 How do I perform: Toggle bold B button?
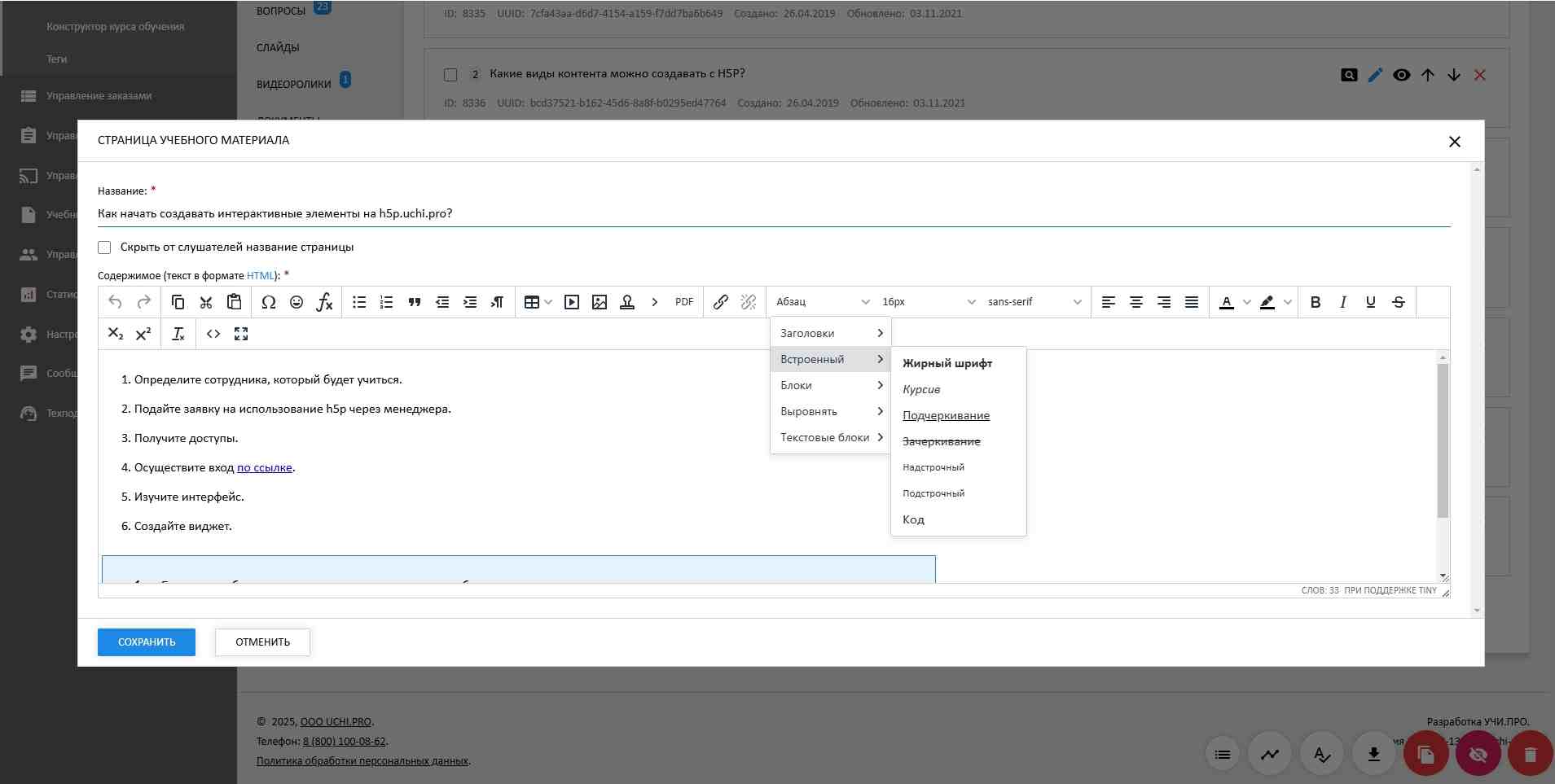1316,302
